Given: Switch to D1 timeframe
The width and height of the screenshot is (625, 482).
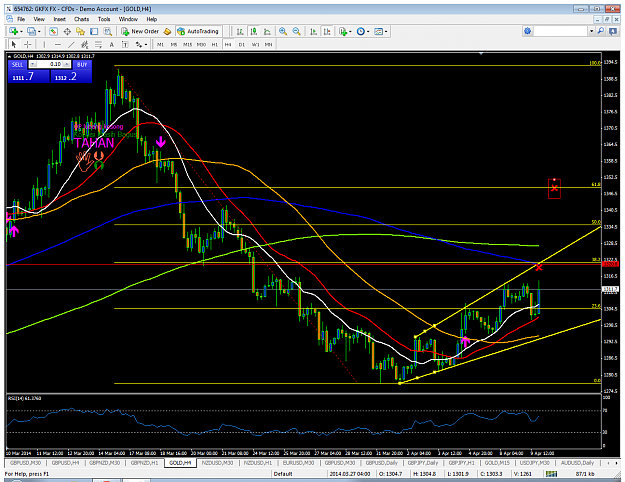Looking at the screenshot, I should click(242, 45).
